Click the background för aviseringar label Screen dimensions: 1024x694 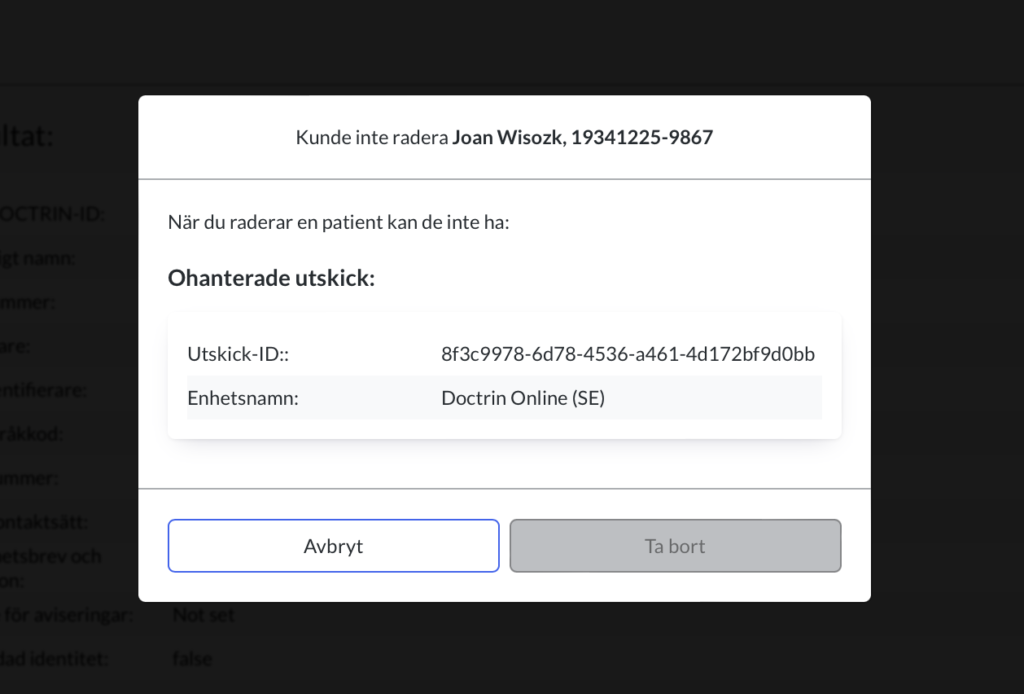click(67, 614)
